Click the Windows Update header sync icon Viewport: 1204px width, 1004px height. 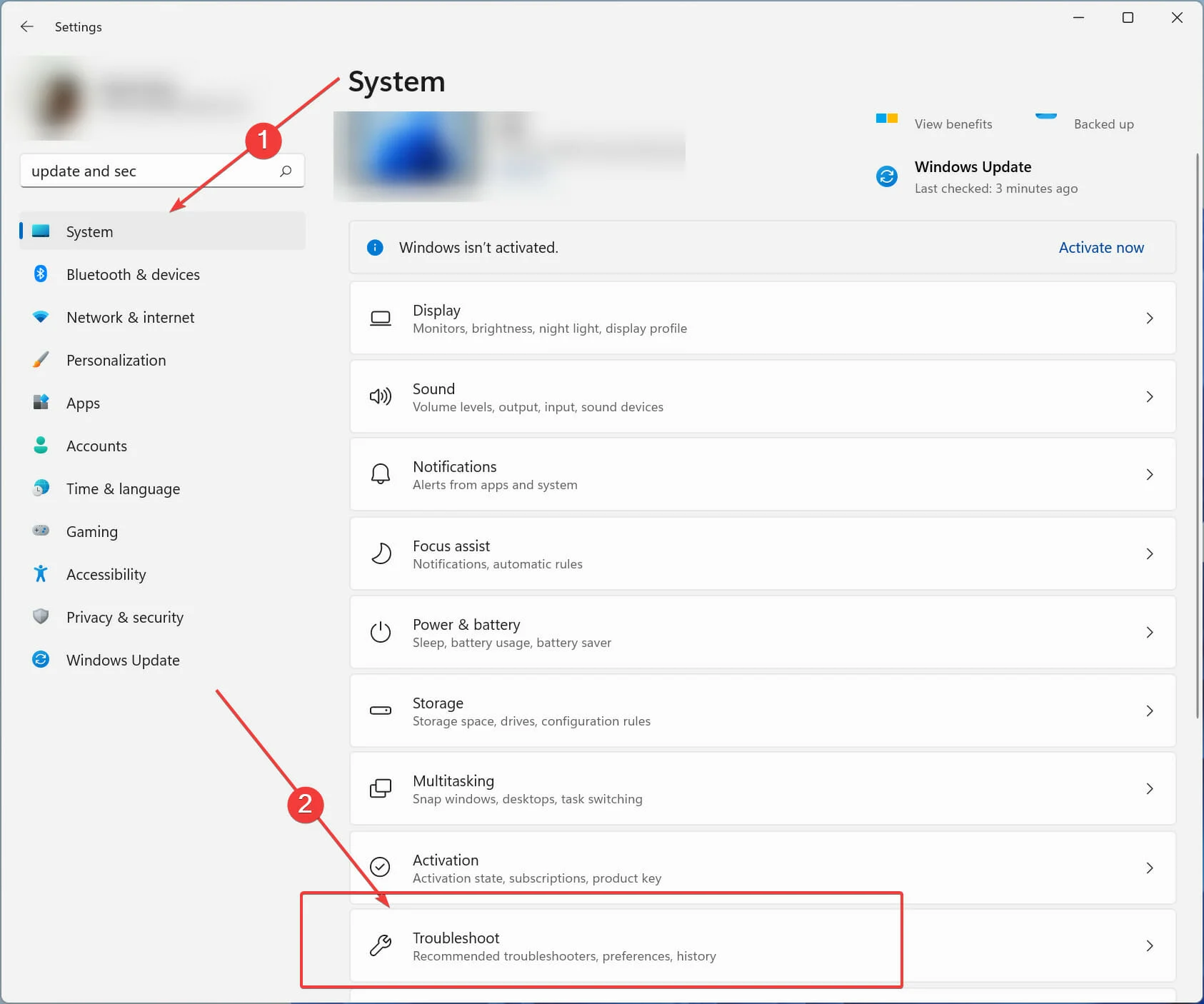pyautogui.click(x=887, y=176)
